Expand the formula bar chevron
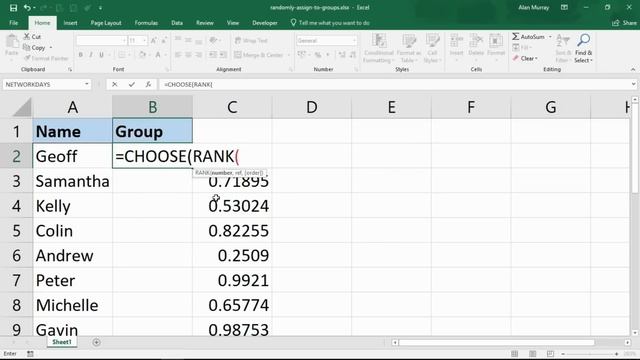The height and width of the screenshot is (360, 640). pyautogui.click(x=633, y=84)
